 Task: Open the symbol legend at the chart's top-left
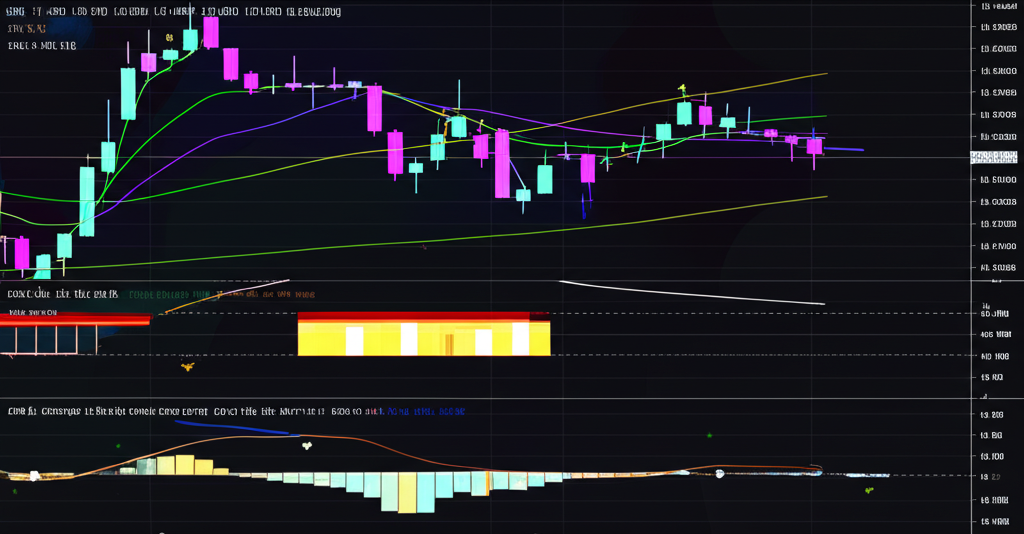click(174, 12)
